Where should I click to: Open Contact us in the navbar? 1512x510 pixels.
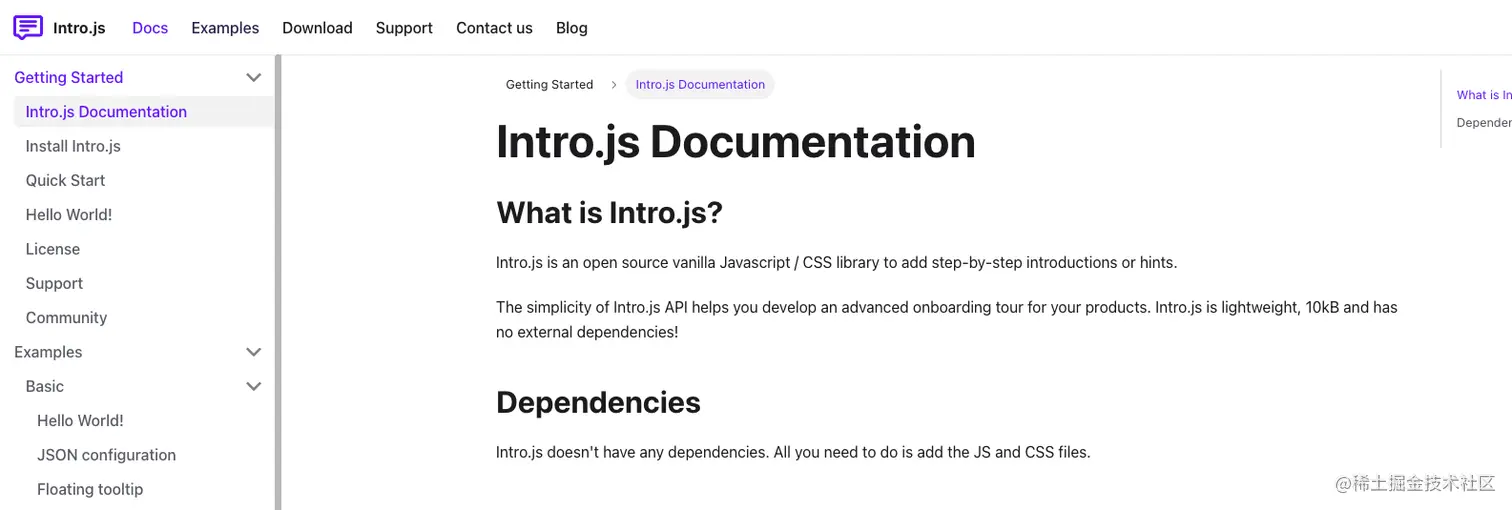pyautogui.click(x=494, y=28)
